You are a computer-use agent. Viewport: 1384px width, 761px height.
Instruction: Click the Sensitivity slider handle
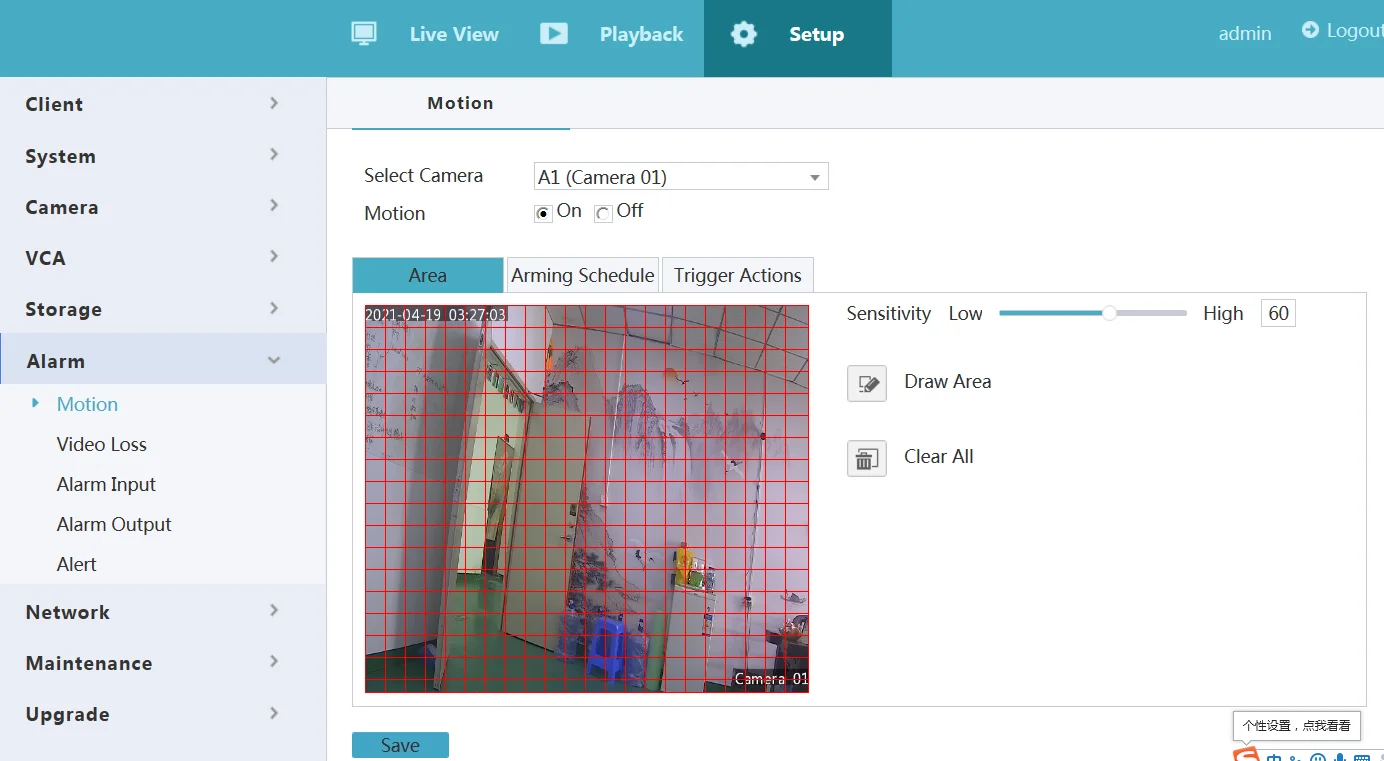point(1109,313)
